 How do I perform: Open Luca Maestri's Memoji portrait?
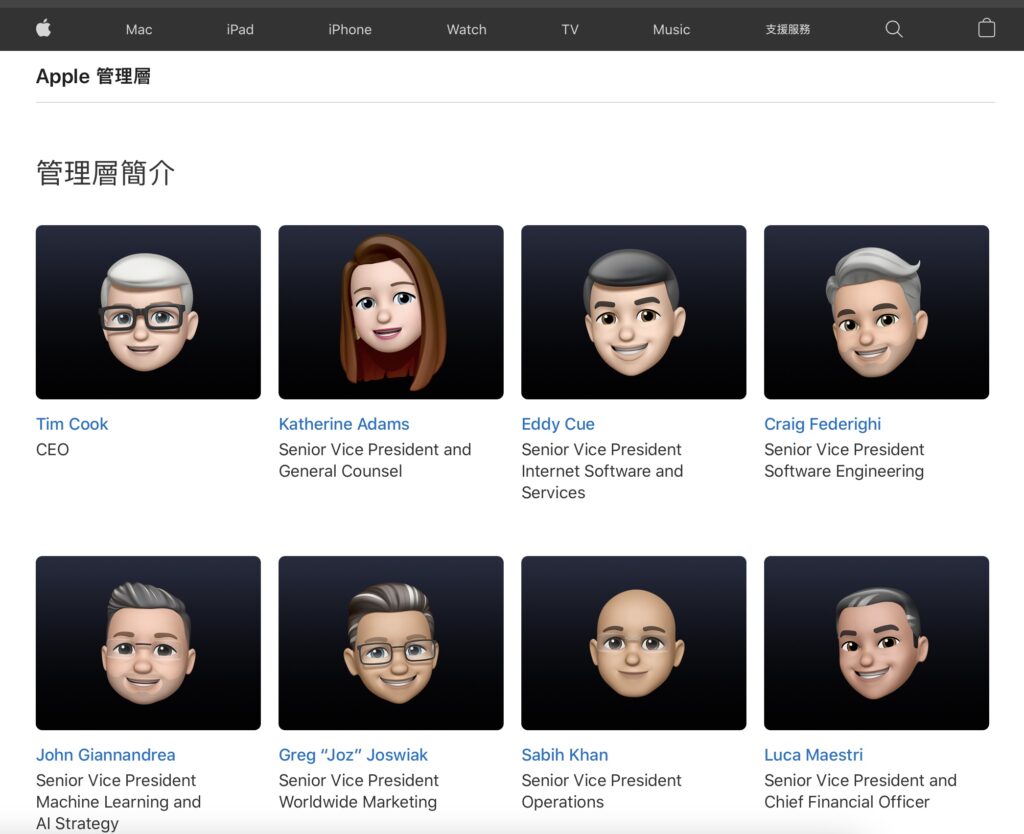click(876, 643)
